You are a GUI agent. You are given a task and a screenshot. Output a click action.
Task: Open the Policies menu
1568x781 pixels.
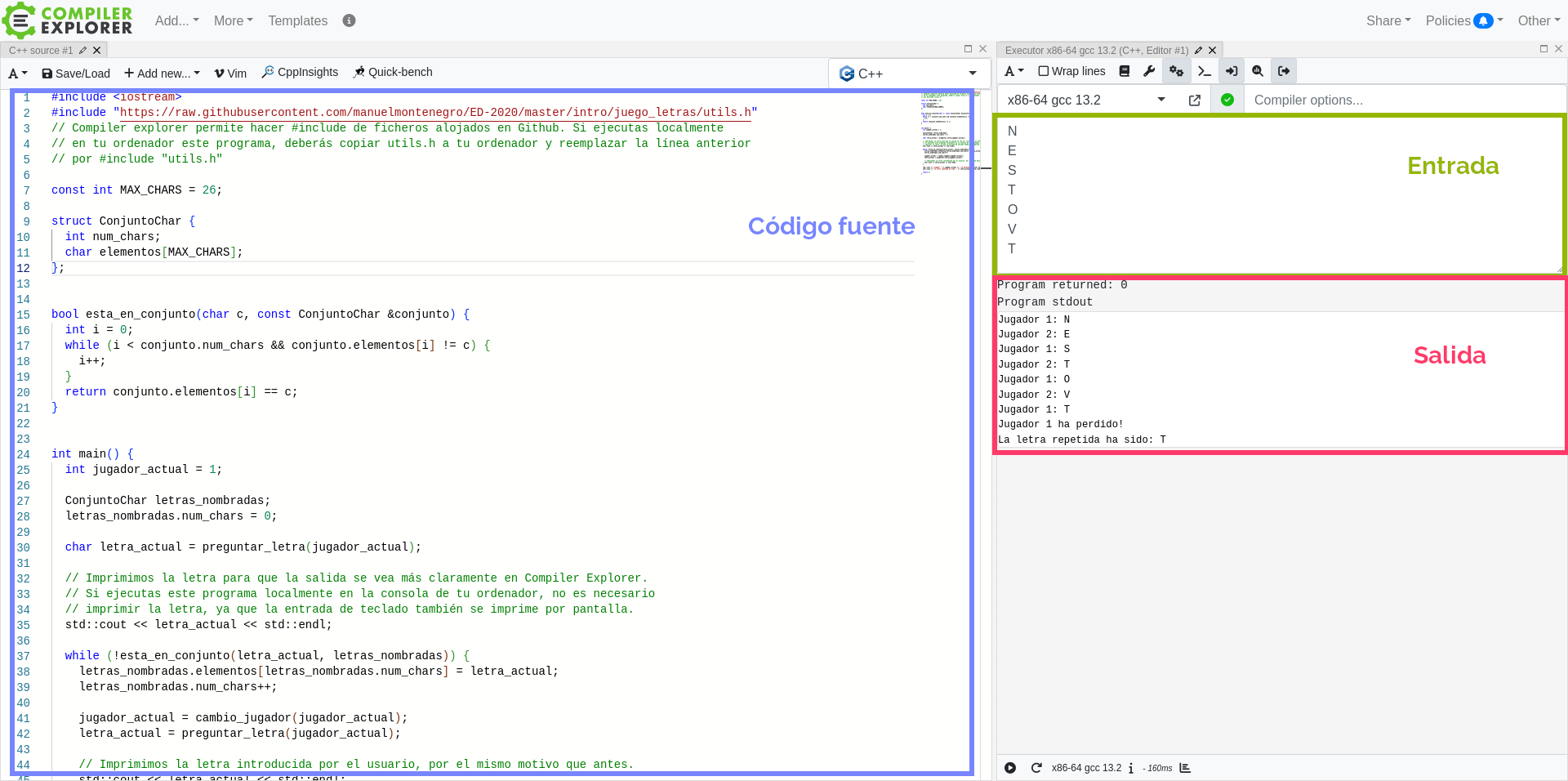pyautogui.click(x=1464, y=20)
